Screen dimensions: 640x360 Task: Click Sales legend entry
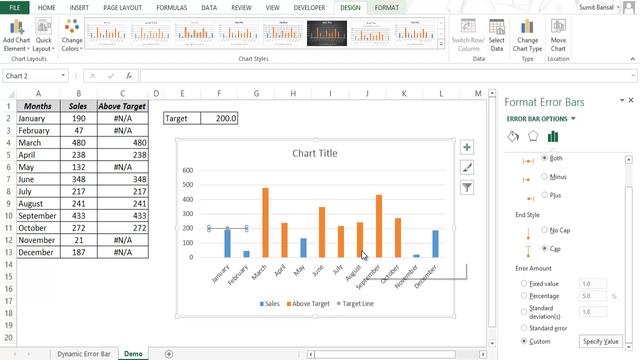269,304
